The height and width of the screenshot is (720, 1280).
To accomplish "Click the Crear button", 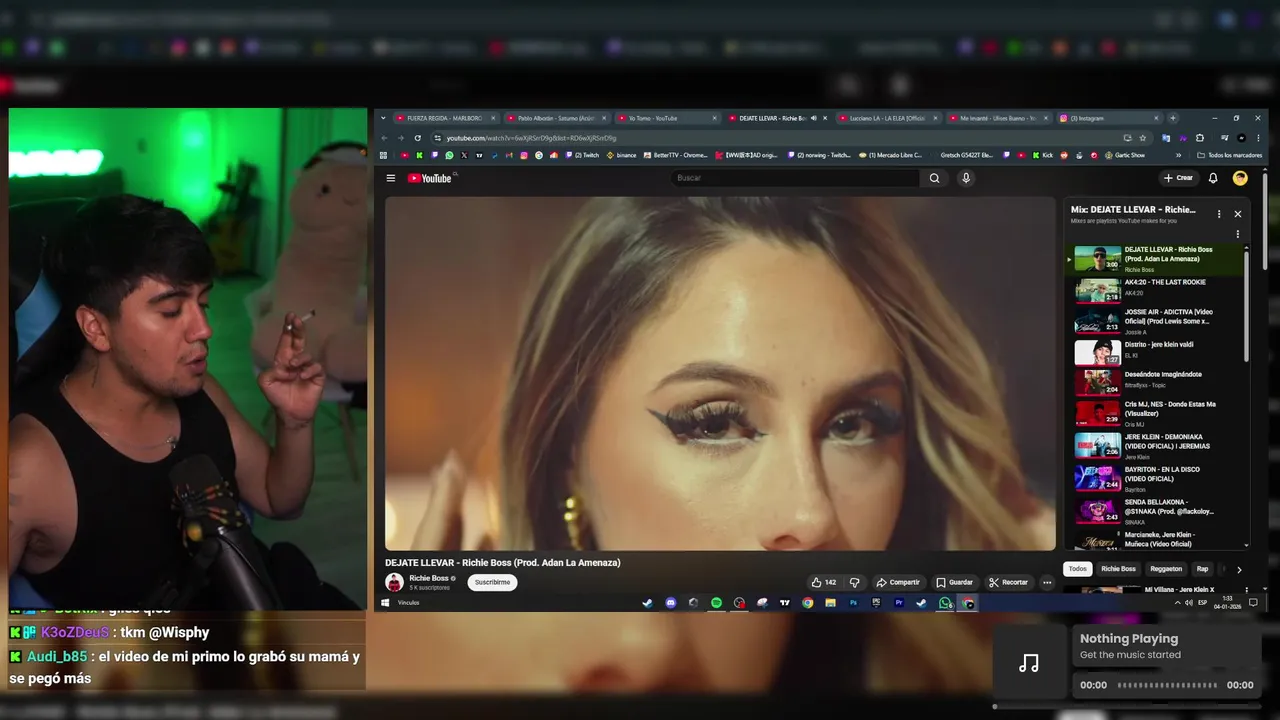I will tap(1178, 178).
